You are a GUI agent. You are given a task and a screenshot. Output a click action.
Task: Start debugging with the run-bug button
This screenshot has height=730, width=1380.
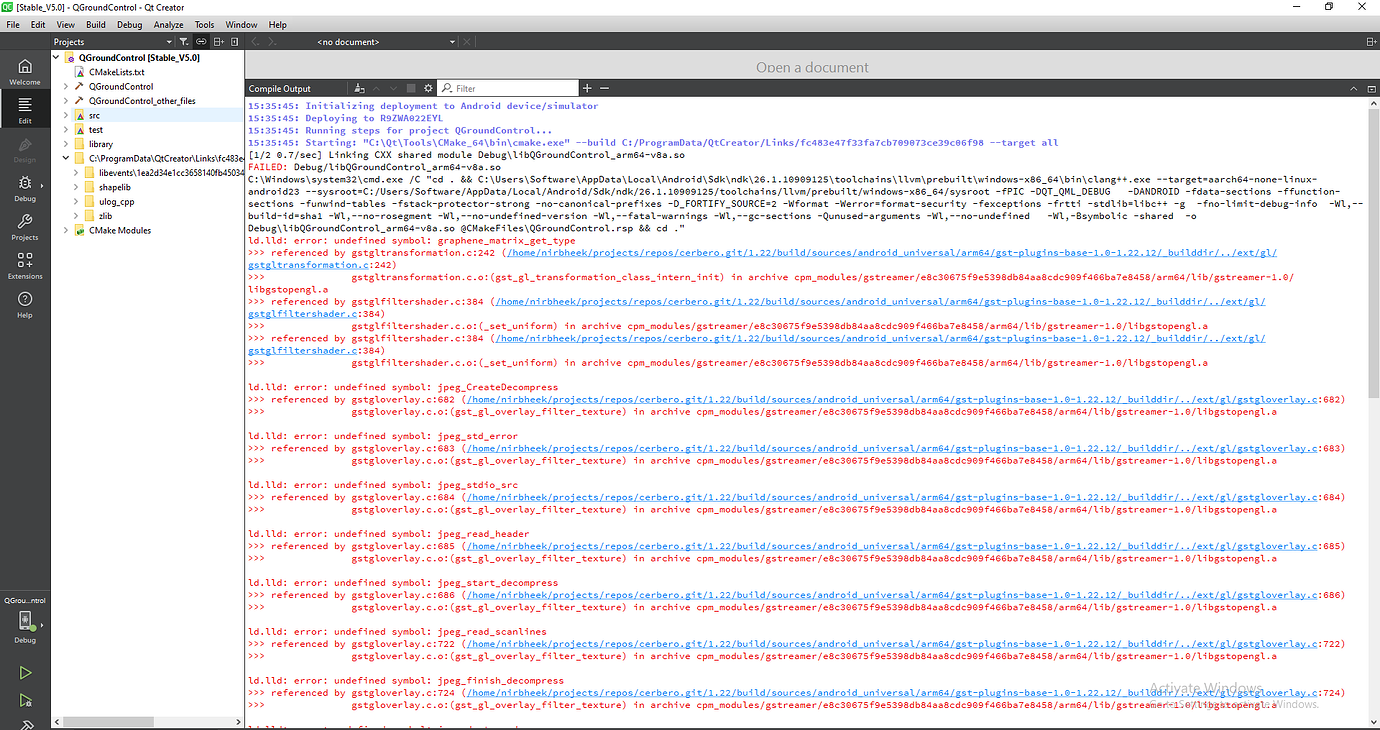[25, 701]
